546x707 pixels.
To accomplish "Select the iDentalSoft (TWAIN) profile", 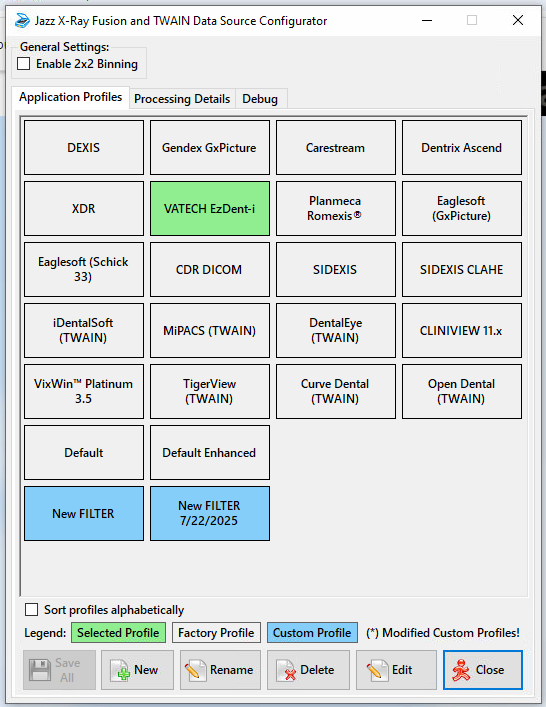I will pos(84,330).
